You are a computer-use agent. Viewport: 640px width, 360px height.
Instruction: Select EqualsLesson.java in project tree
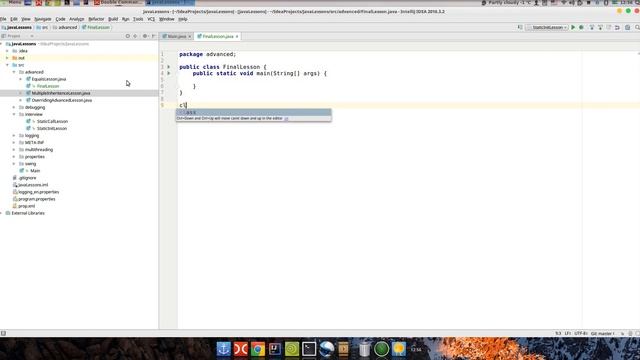49,79
